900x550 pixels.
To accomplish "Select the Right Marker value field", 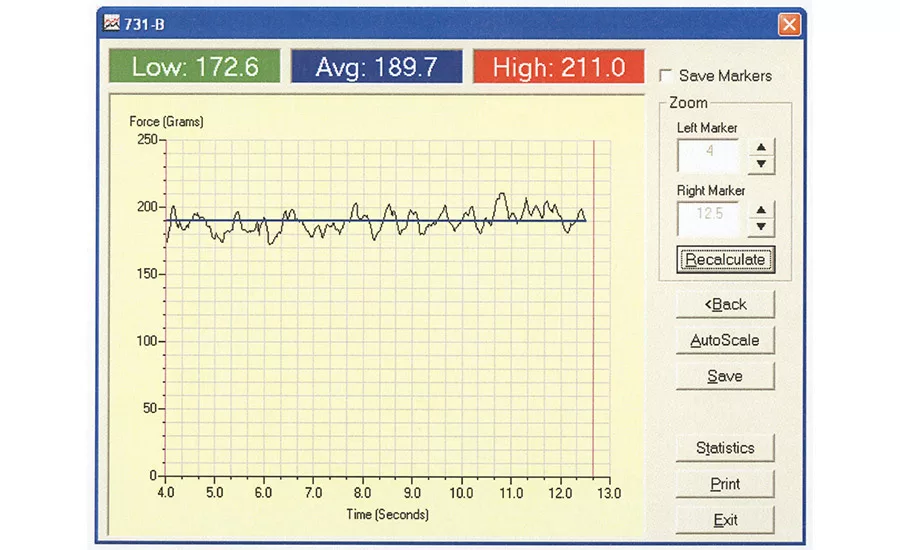I will coord(708,218).
